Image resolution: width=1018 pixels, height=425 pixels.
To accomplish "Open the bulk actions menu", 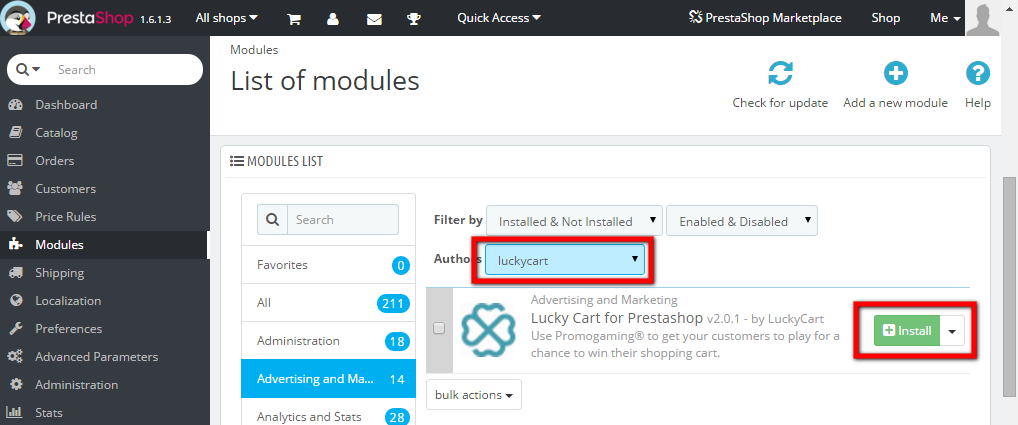I will [474, 395].
